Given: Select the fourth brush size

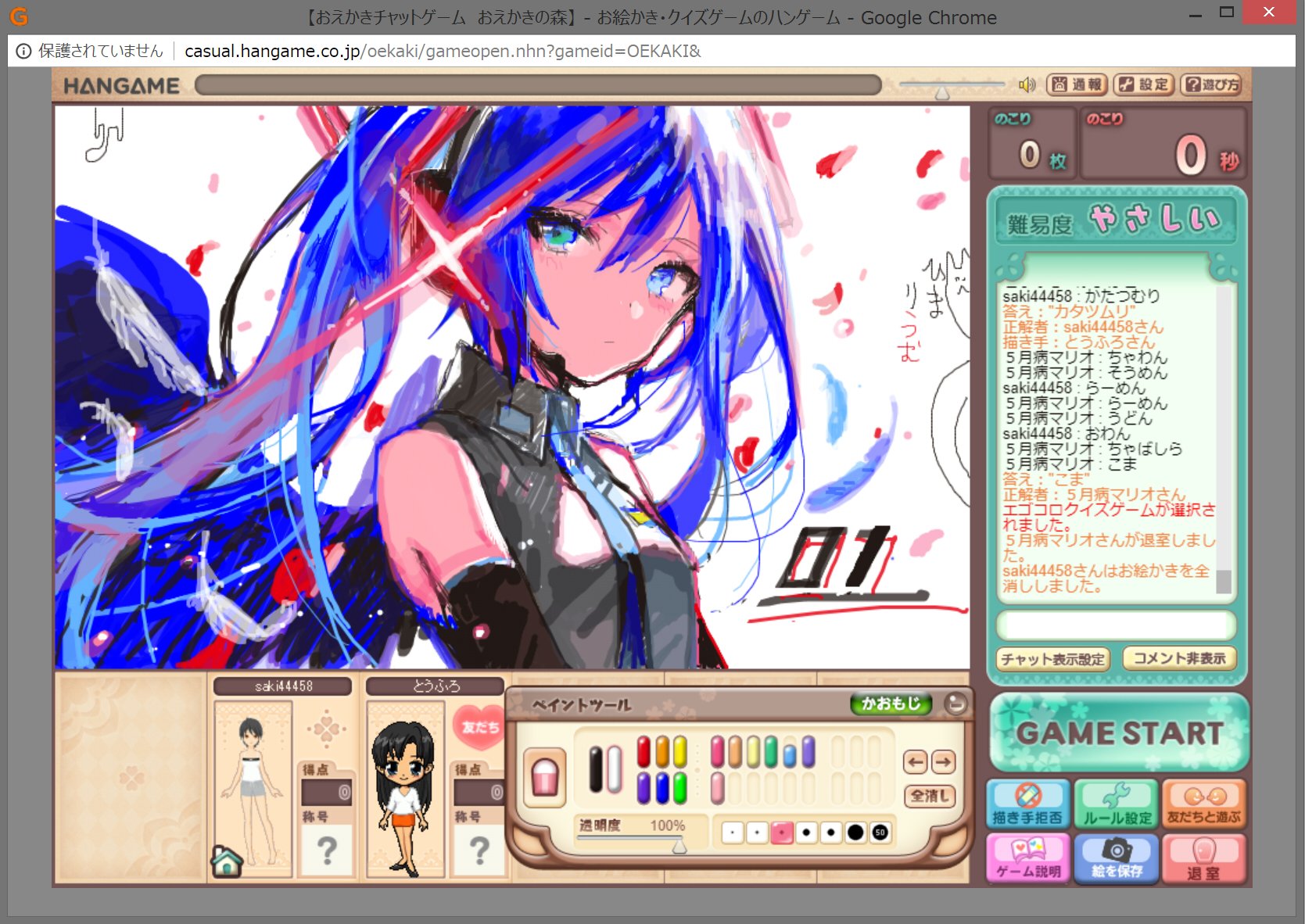Looking at the screenshot, I should tap(806, 833).
